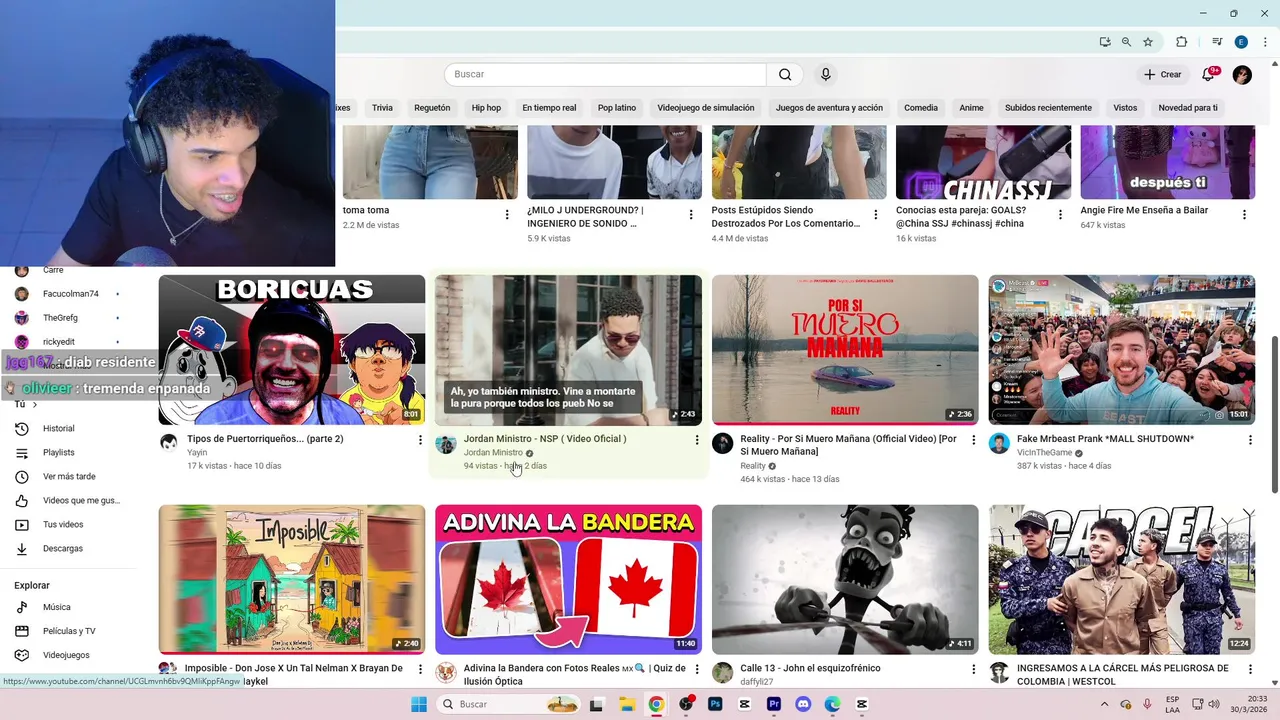
Task: Open the Tipos de Puertorriqueños thumbnail
Action: (x=292, y=350)
